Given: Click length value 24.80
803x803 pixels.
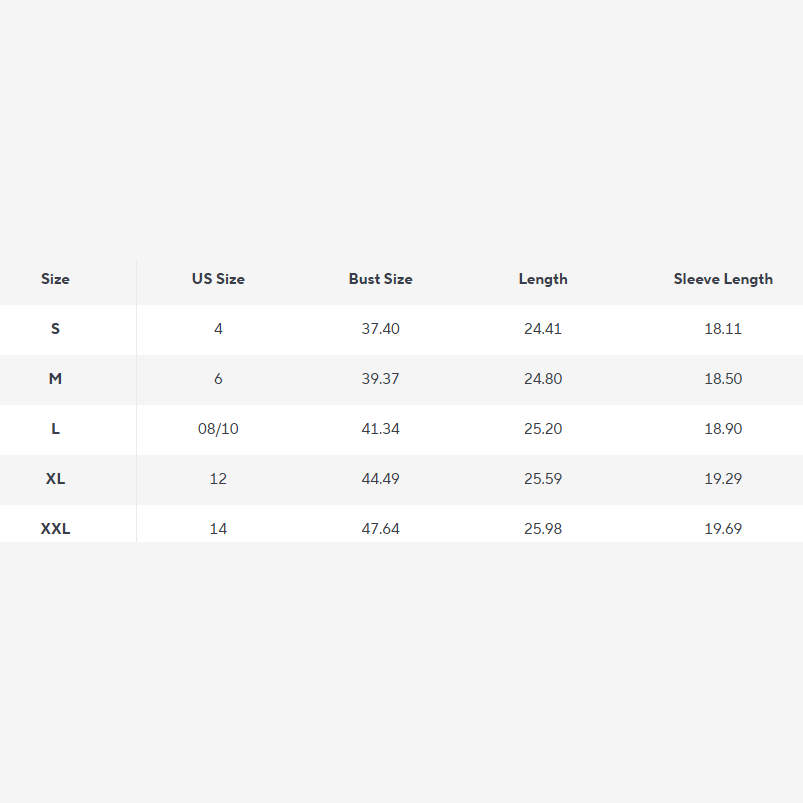Looking at the screenshot, I should click(543, 378).
